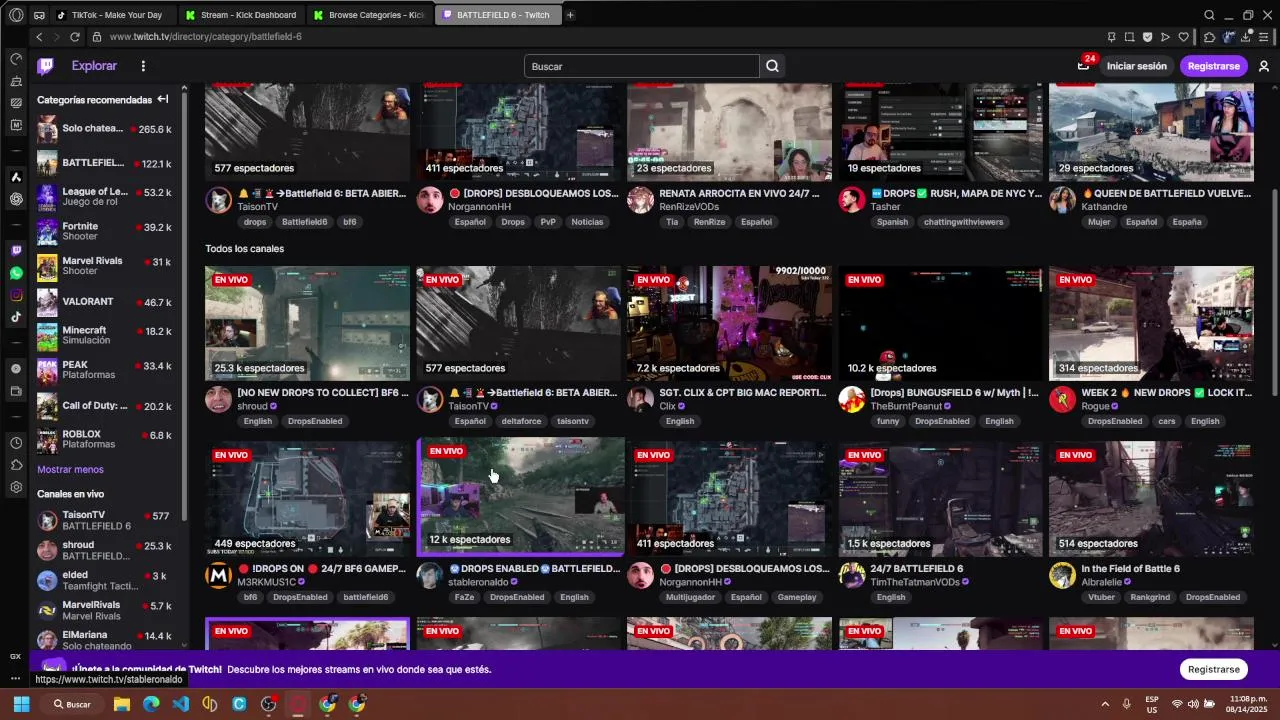Click the search magnifier button on Twitch
Viewport: 1280px width, 720px height.
(x=772, y=66)
